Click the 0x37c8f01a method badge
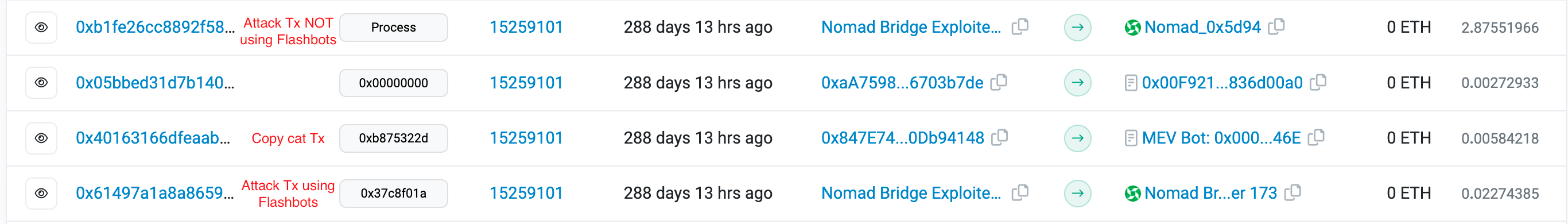Viewport: 1568px width, 224px height. (393, 194)
